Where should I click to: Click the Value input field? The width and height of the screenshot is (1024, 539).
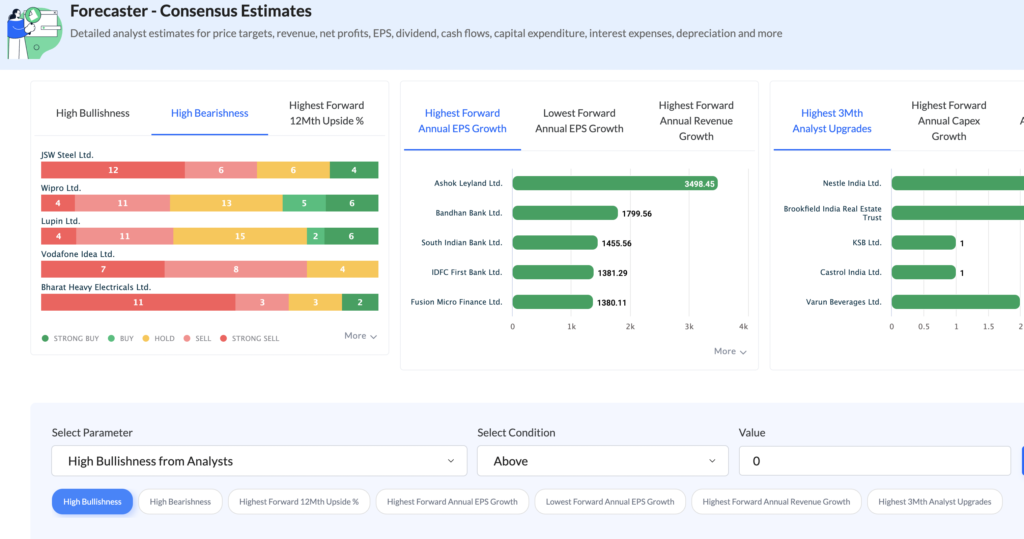875,461
